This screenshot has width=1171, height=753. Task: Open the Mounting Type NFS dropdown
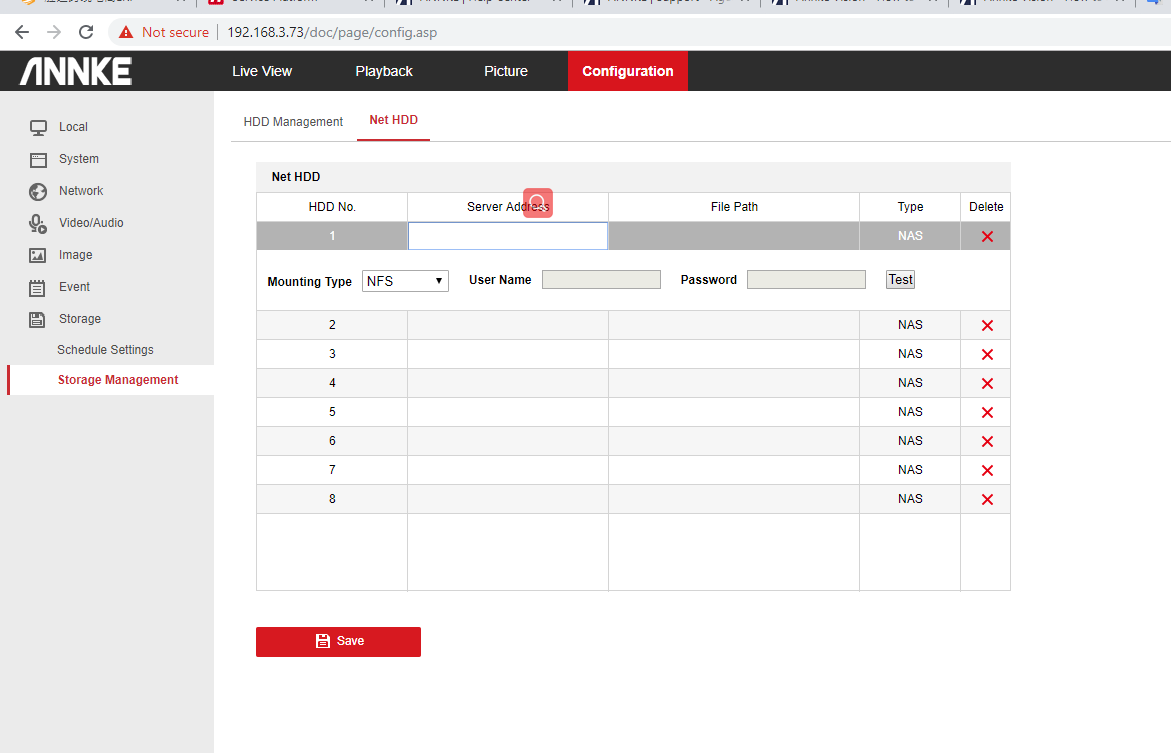405,281
